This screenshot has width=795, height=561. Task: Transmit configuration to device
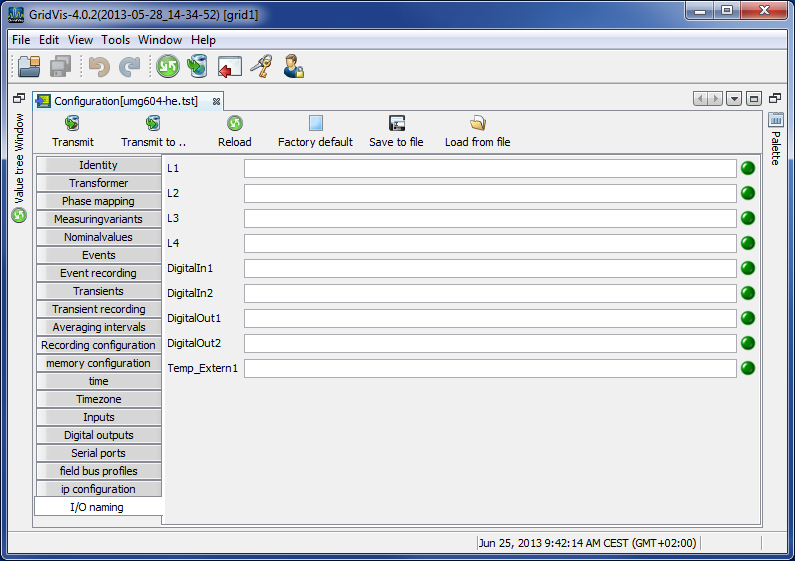pyautogui.click(x=73, y=132)
